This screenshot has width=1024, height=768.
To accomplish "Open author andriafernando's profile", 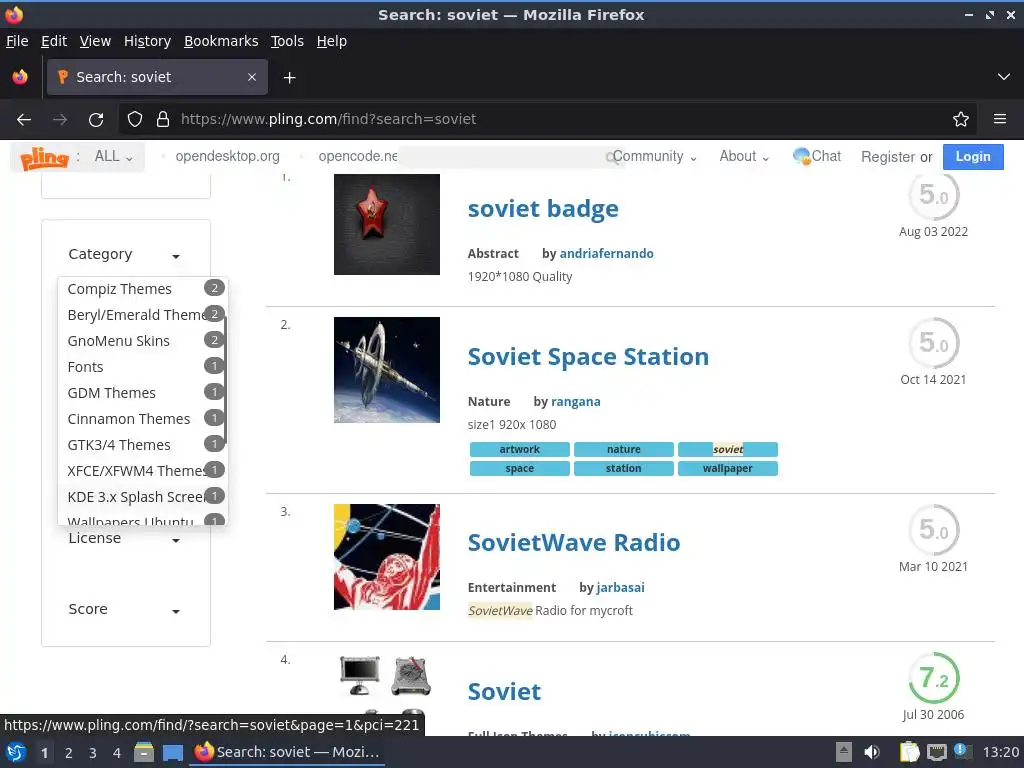I will pyautogui.click(x=606, y=253).
